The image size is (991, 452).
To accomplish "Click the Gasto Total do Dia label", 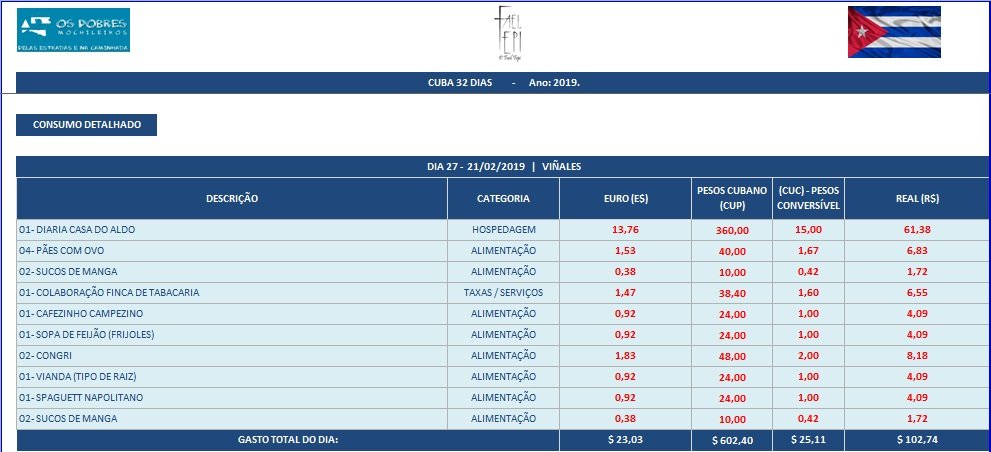I will [x=288, y=439].
